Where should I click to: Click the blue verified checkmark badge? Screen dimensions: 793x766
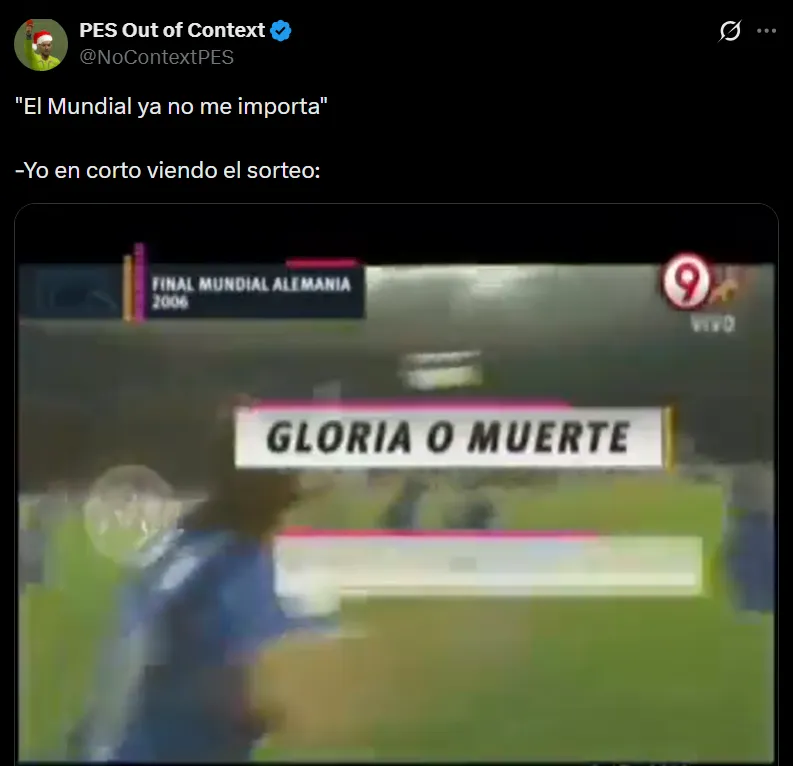coord(281,30)
